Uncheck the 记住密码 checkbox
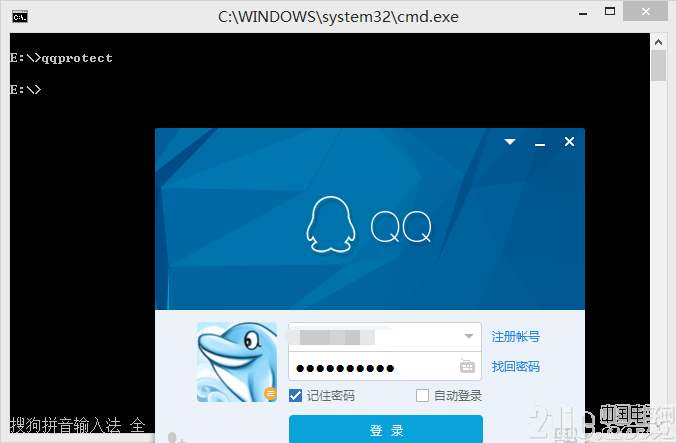This screenshot has height=443, width=677. (x=295, y=395)
